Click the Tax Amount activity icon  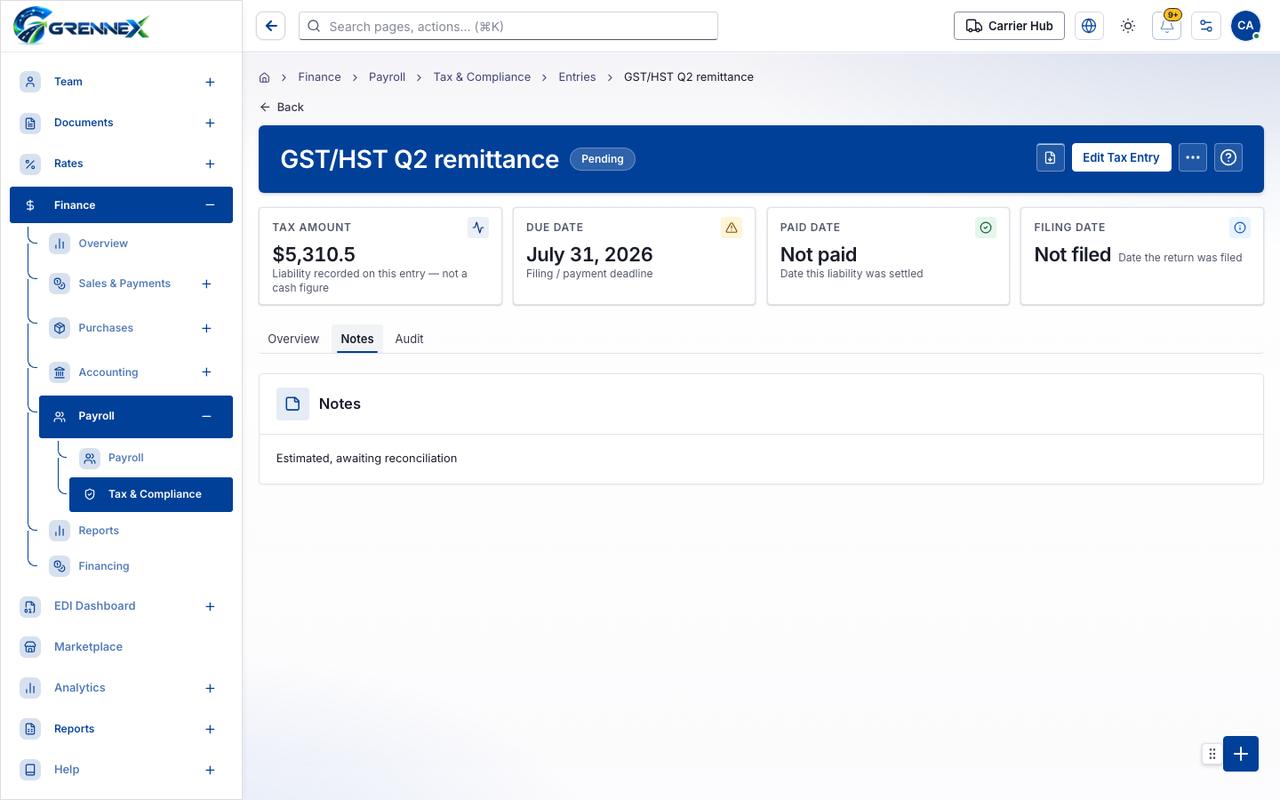(x=478, y=228)
